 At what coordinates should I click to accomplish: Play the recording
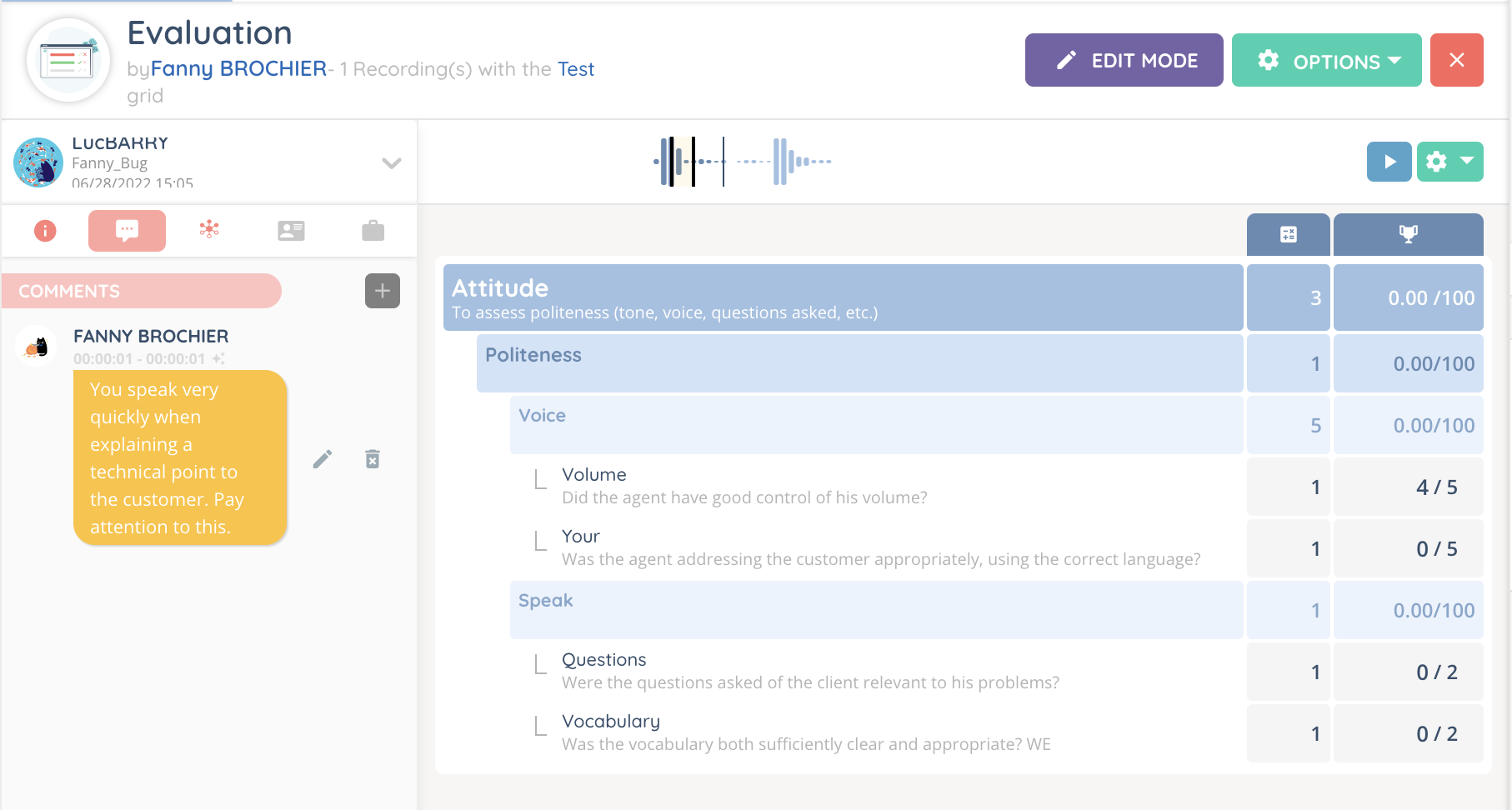[1389, 162]
